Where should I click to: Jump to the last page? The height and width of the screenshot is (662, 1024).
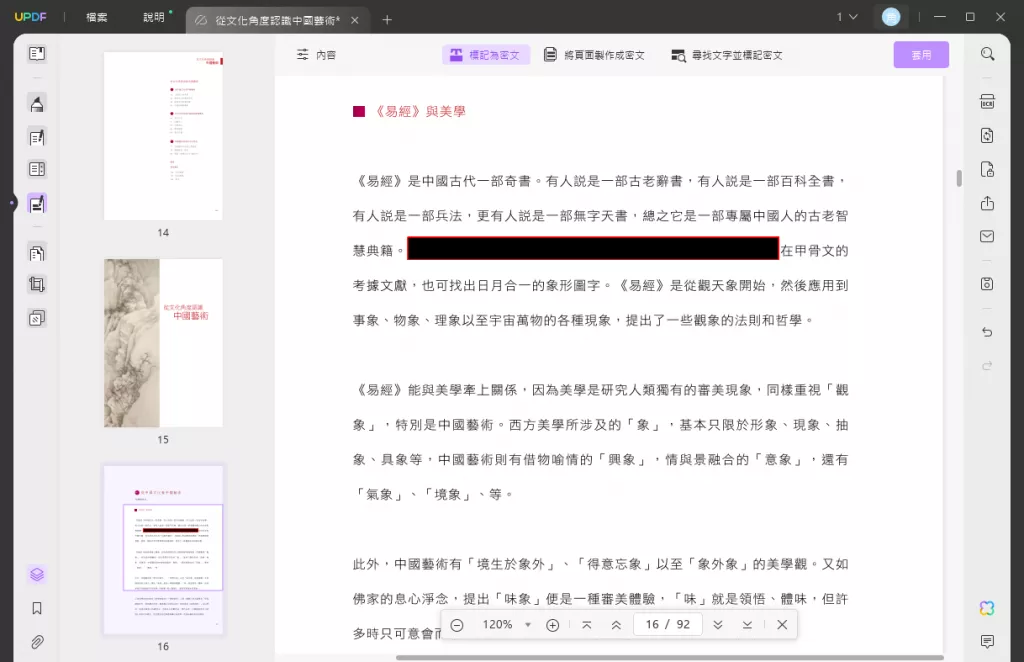click(x=747, y=625)
